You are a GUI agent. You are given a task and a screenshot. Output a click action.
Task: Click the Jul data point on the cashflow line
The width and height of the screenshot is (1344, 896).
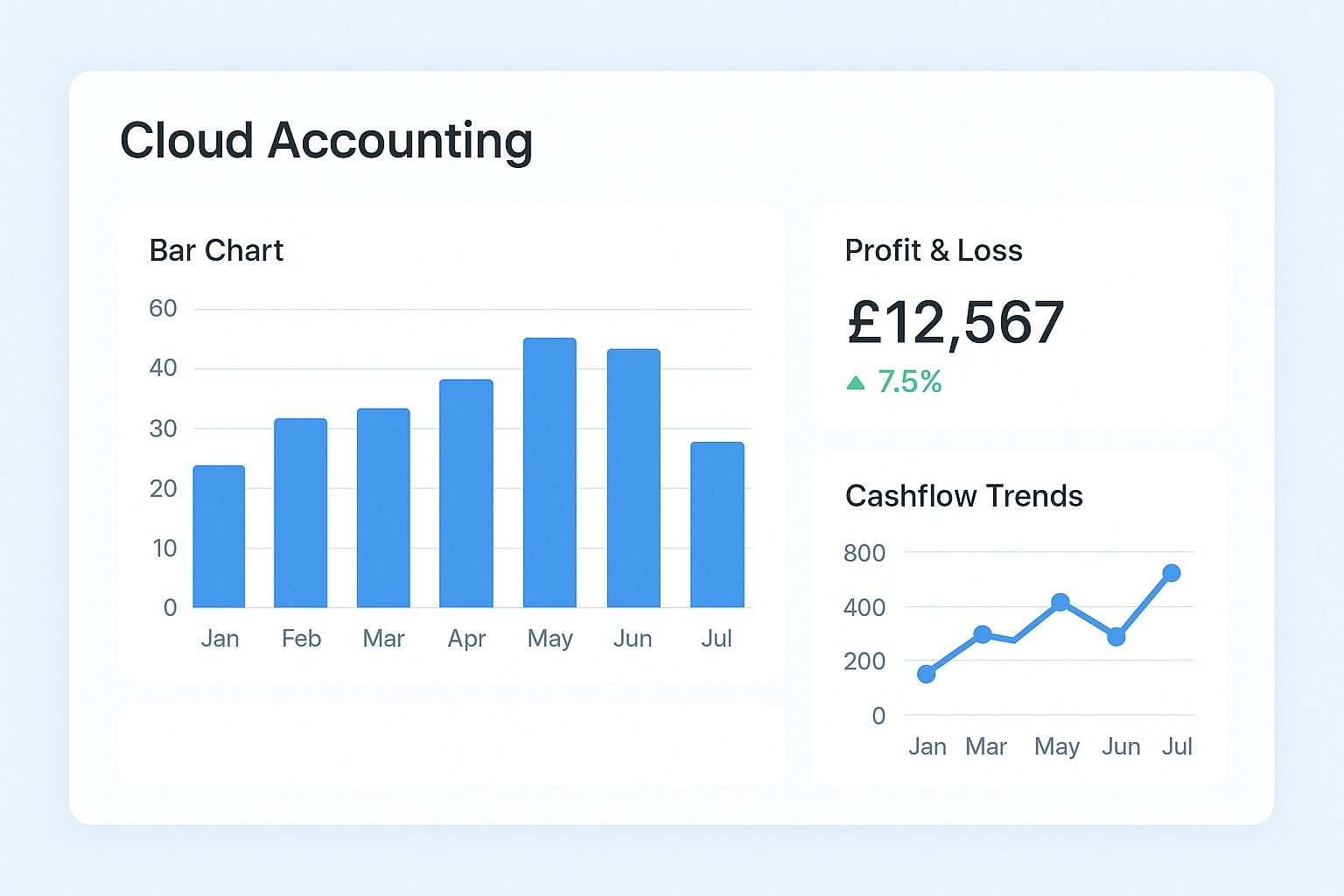(x=1172, y=573)
